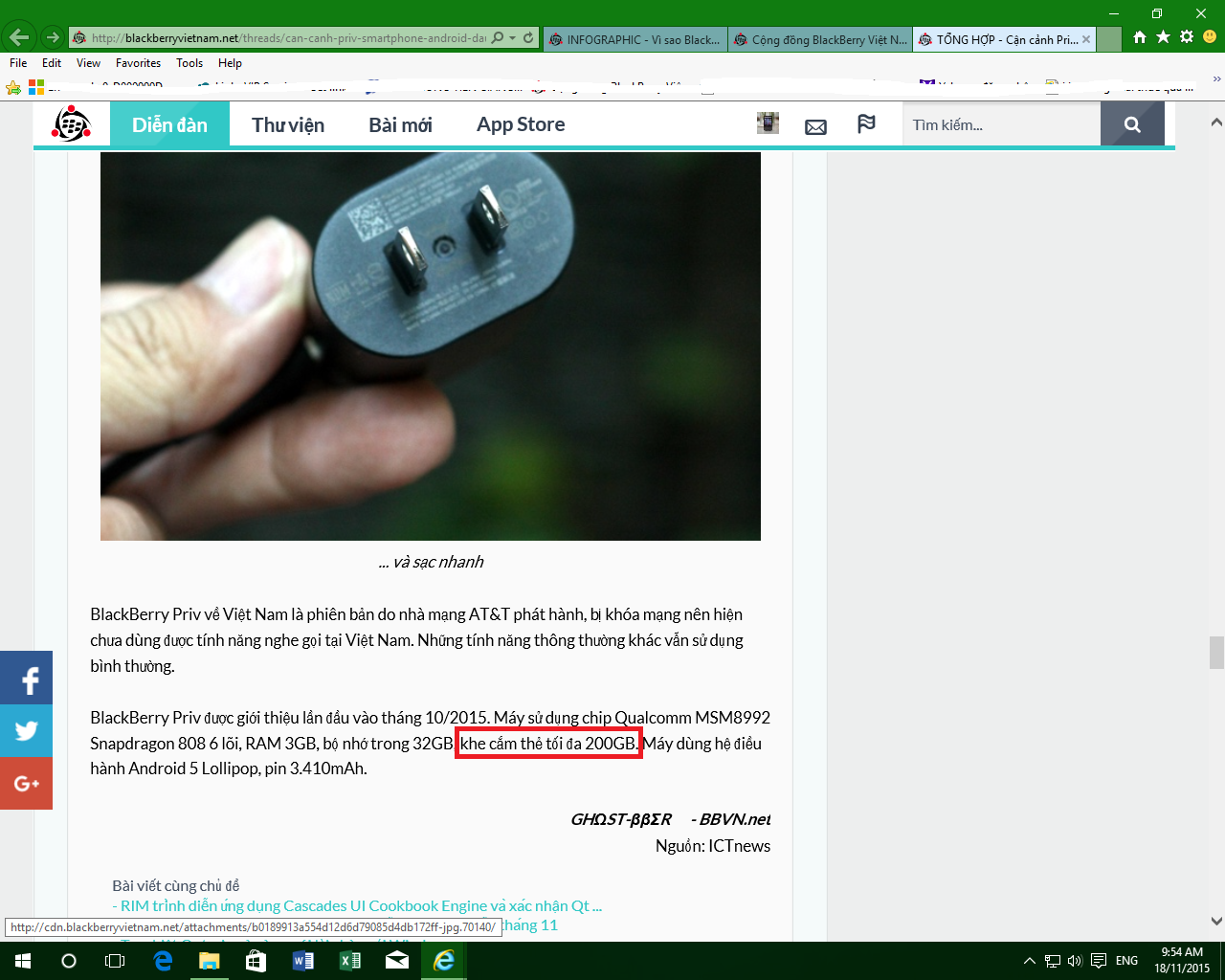The width and height of the screenshot is (1225, 980).
Task: Open the volume icon in system tray
Action: (x=1075, y=961)
